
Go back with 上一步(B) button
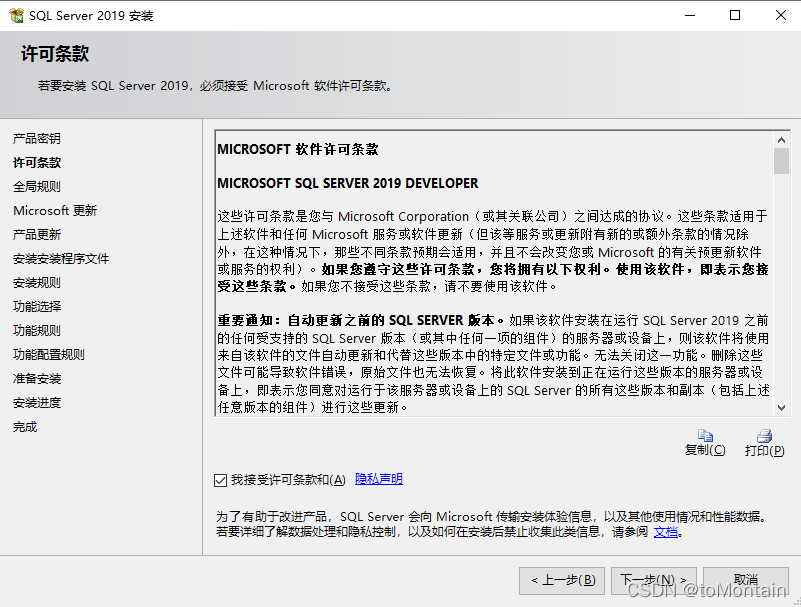pyautogui.click(x=562, y=580)
